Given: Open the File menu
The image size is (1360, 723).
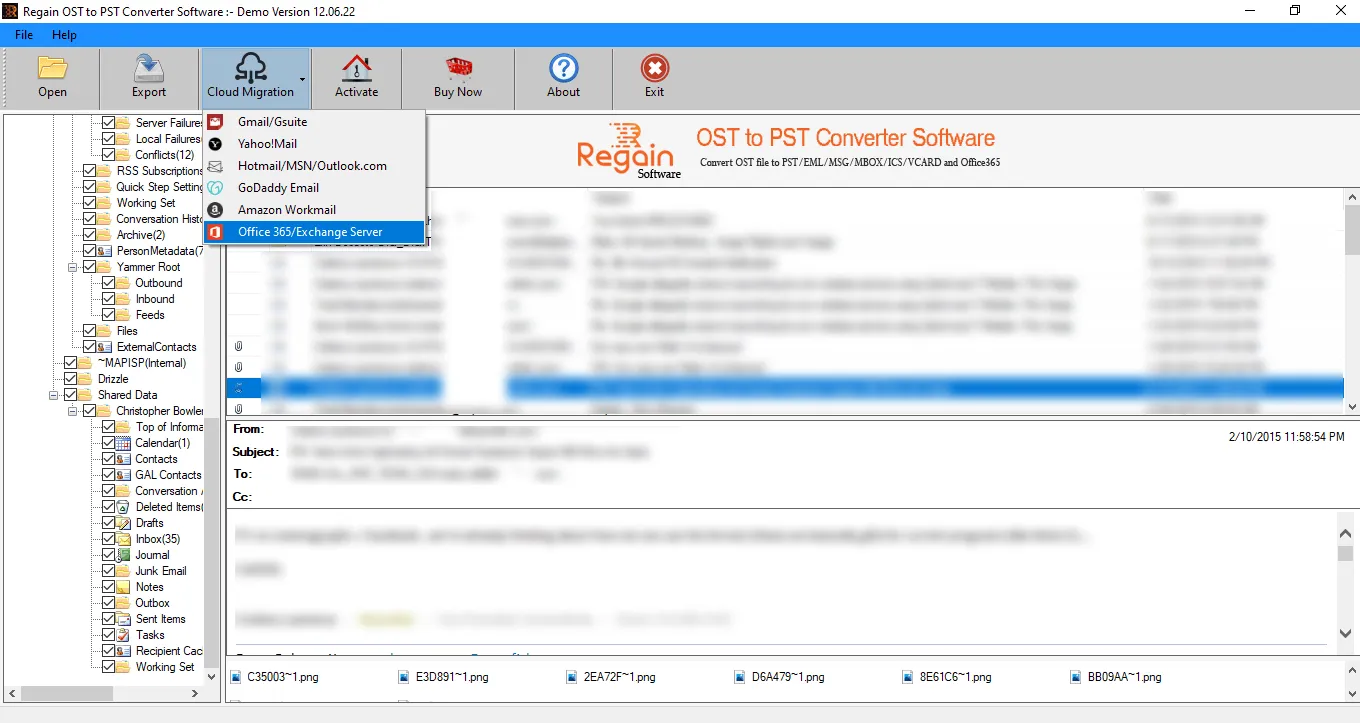Looking at the screenshot, I should point(24,35).
